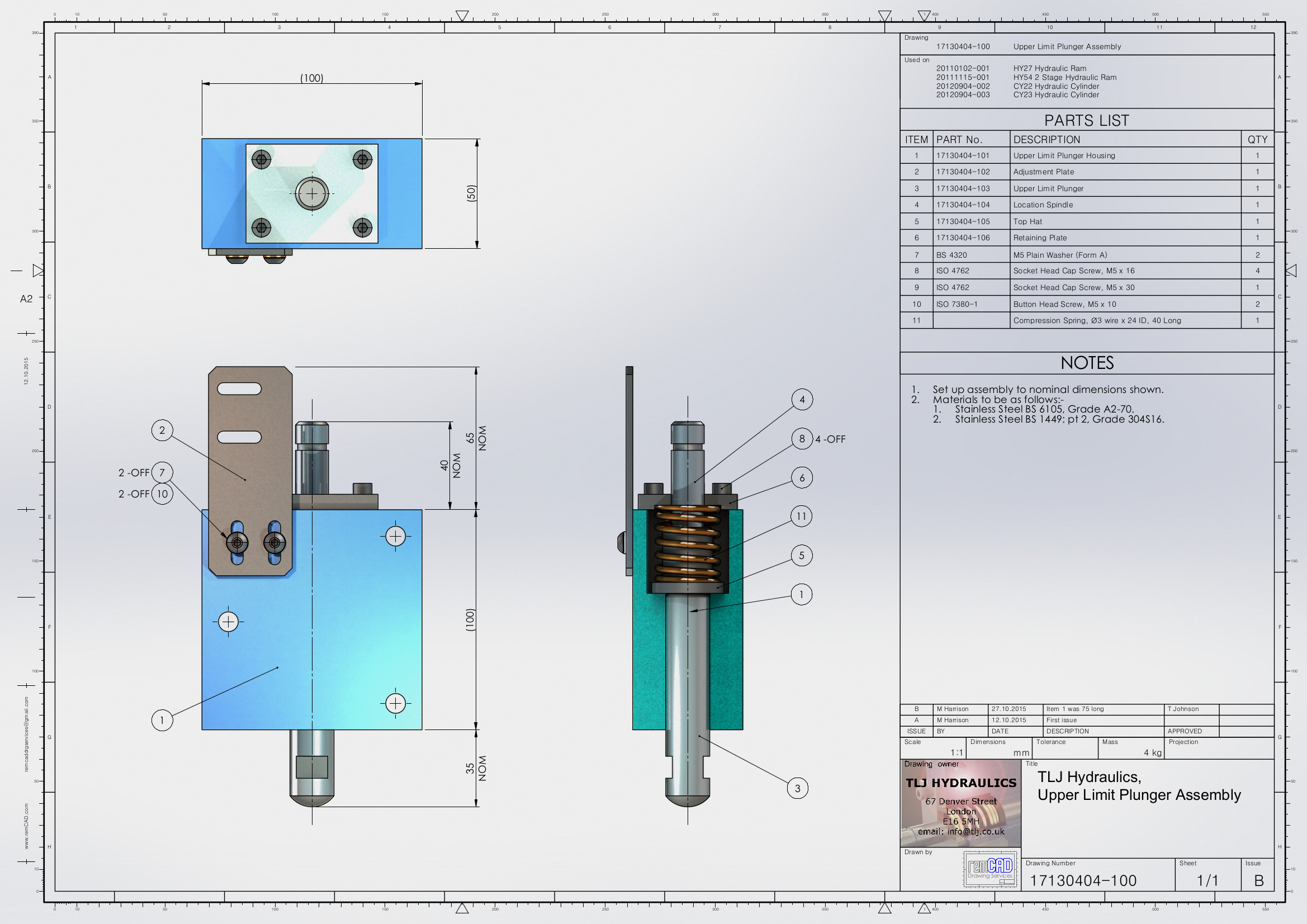
Task: Click balloon 2 pointing to Adjustment Plate
Action: 163,431
